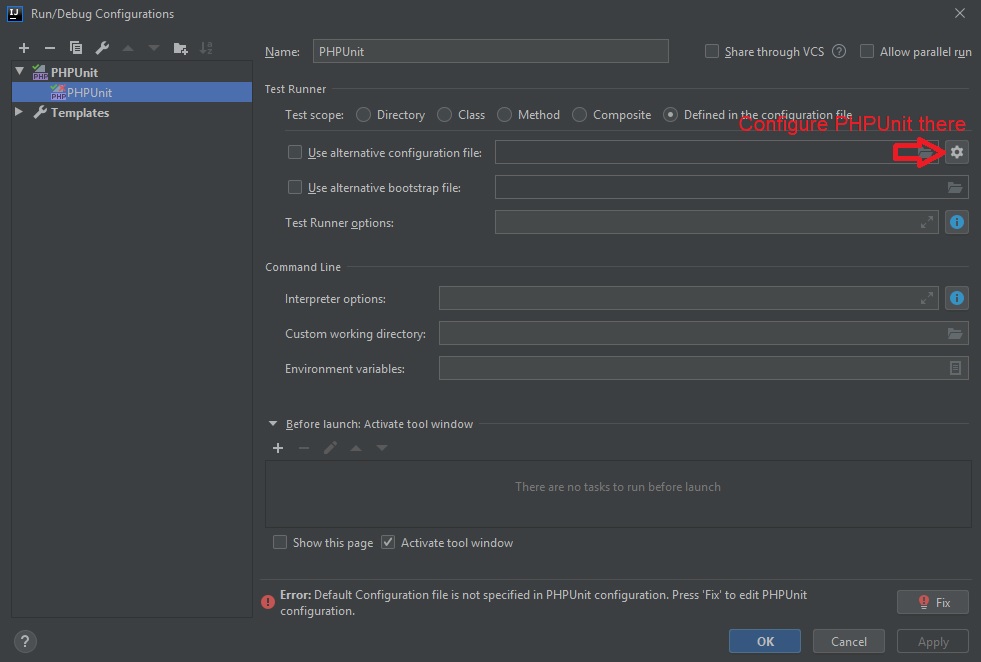981x662 pixels.
Task: Remove the before-launch task
Action: (304, 448)
